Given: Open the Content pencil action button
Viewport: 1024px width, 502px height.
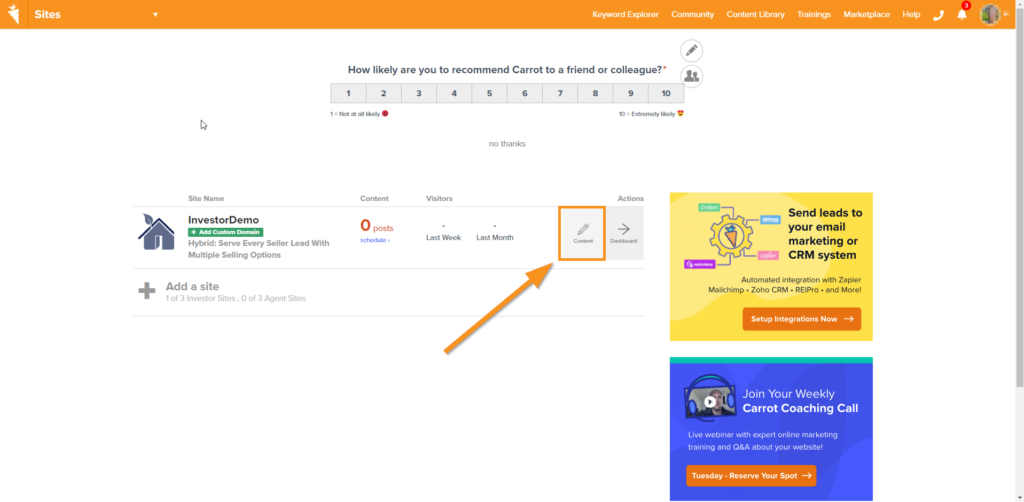Looking at the screenshot, I should tap(582, 233).
